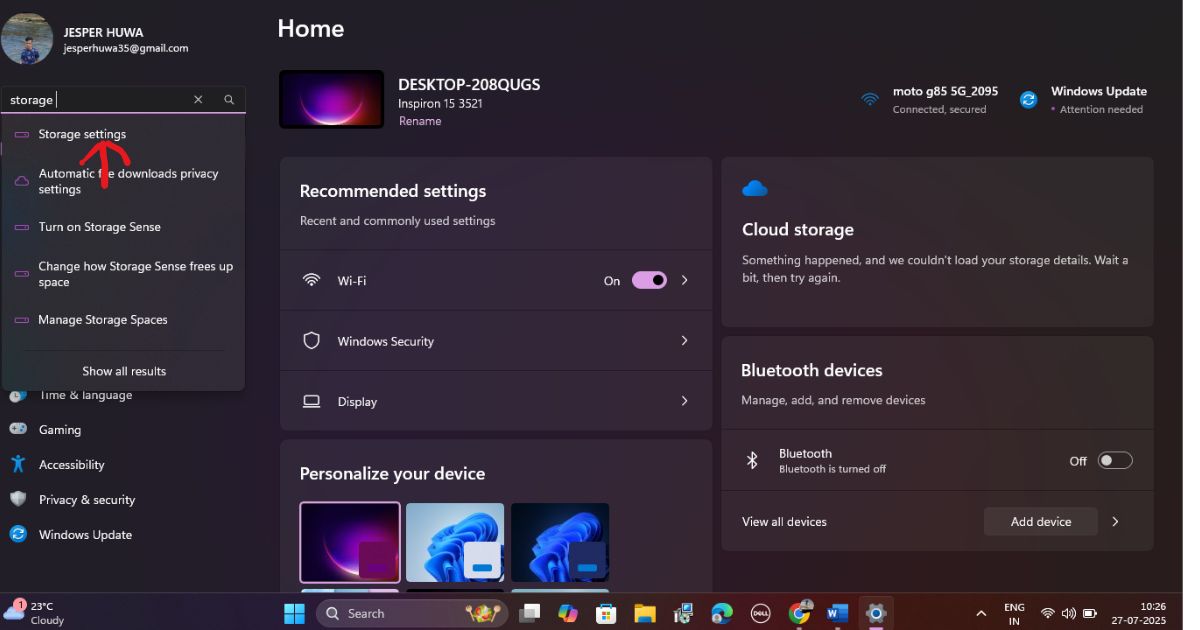Screen dimensions: 1200x630
Task: Click Add device button
Action: 1041,522
